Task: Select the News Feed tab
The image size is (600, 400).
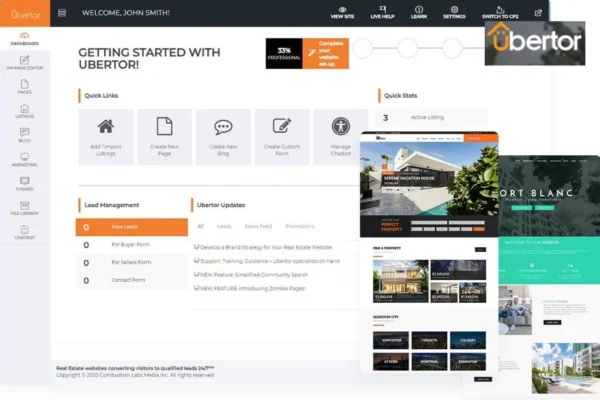Action: (x=258, y=226)
